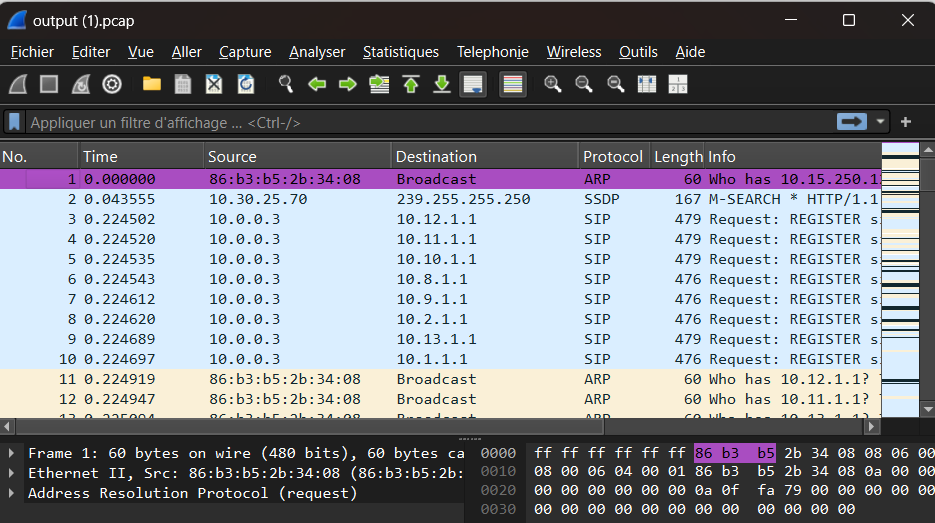This screenshot has height=523, width=935.
Task: Toggle packet list colorization
Action: click(513, 85)
